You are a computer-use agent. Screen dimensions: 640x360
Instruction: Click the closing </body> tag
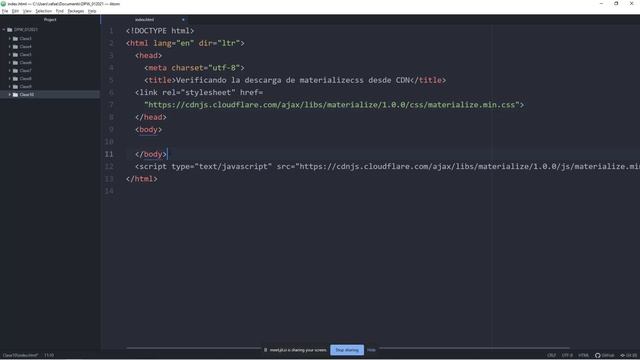click(x=151, y=154)
